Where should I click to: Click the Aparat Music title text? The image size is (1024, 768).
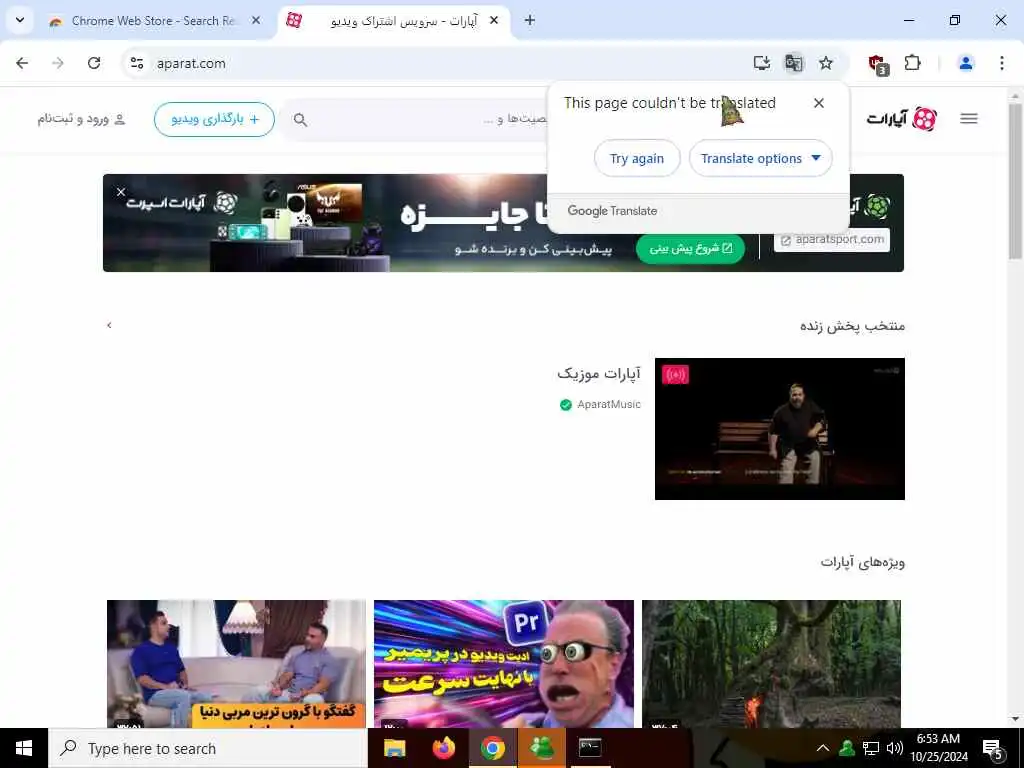[x=599, y=374]
